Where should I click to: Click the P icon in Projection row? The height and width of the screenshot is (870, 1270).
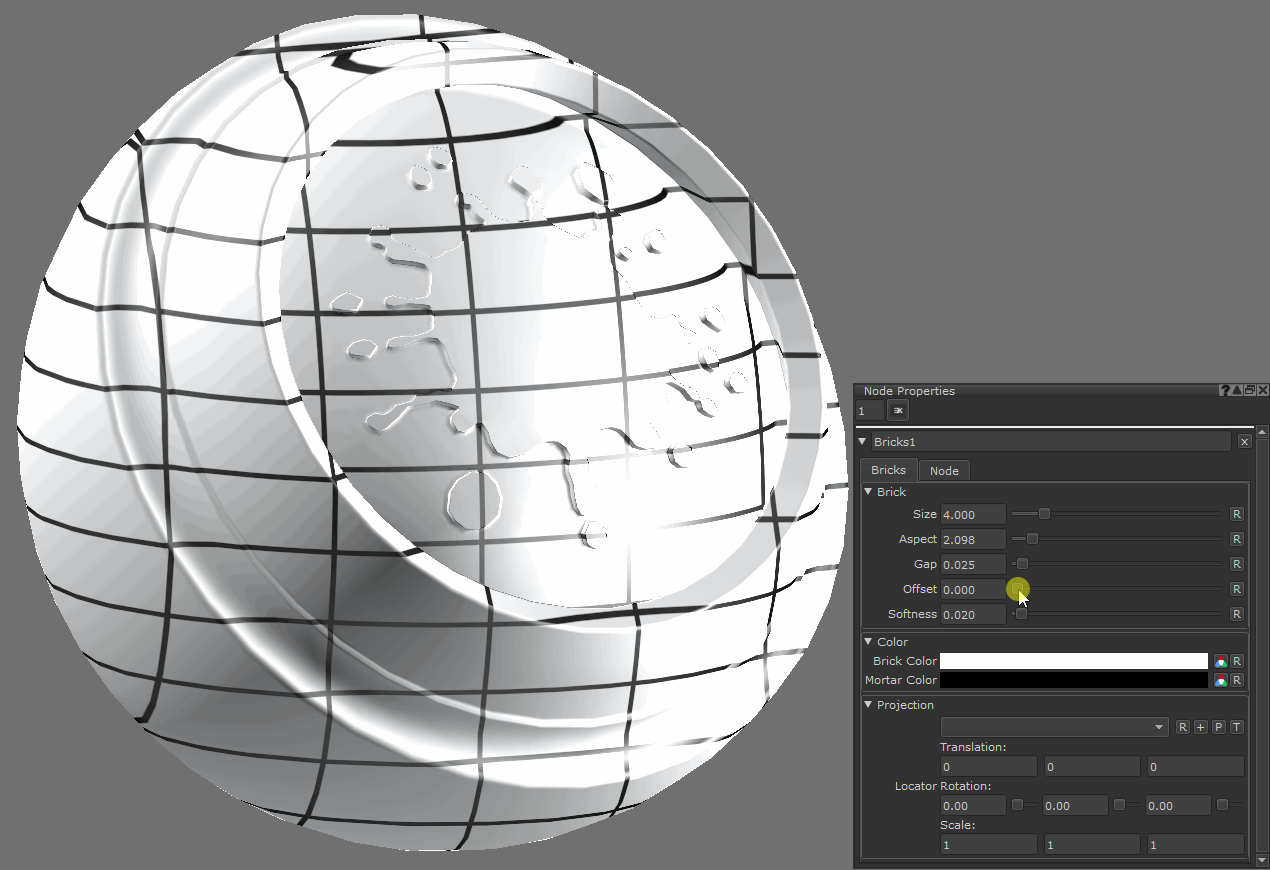click(1218, 727)
